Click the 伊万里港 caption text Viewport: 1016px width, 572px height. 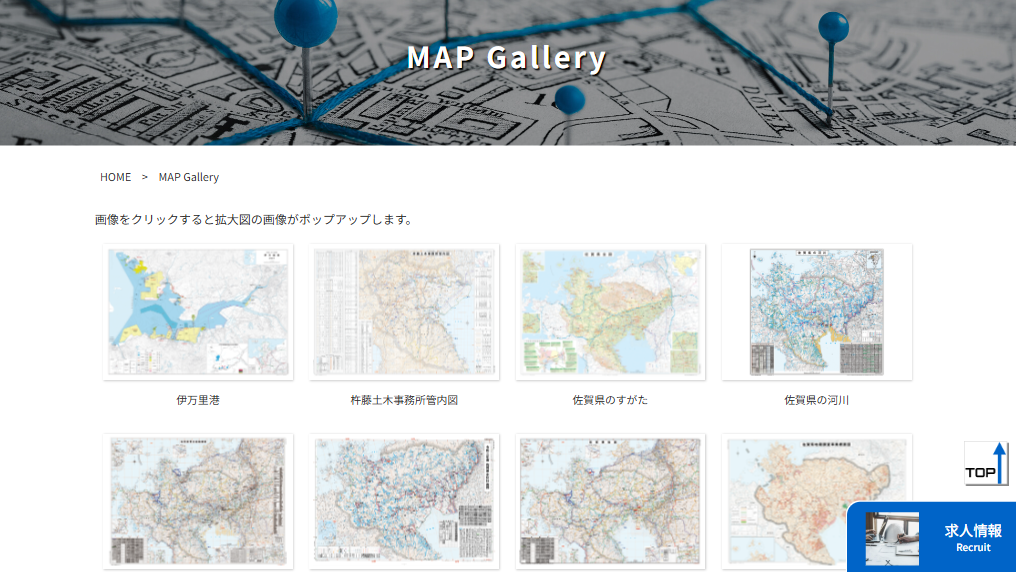tap(198, 400)
